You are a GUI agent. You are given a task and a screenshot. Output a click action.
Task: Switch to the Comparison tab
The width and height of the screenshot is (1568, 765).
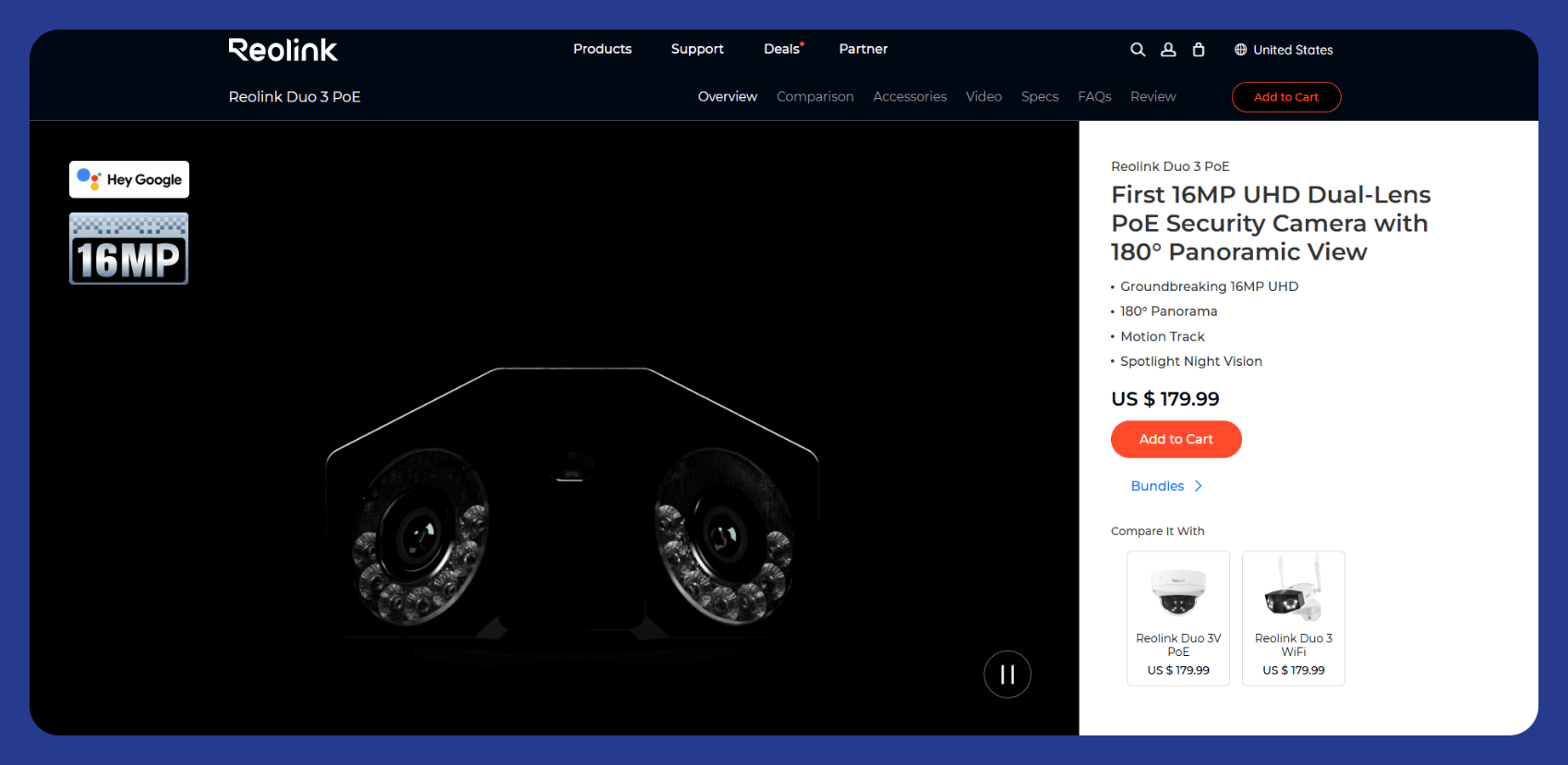(x=815, y=97)
